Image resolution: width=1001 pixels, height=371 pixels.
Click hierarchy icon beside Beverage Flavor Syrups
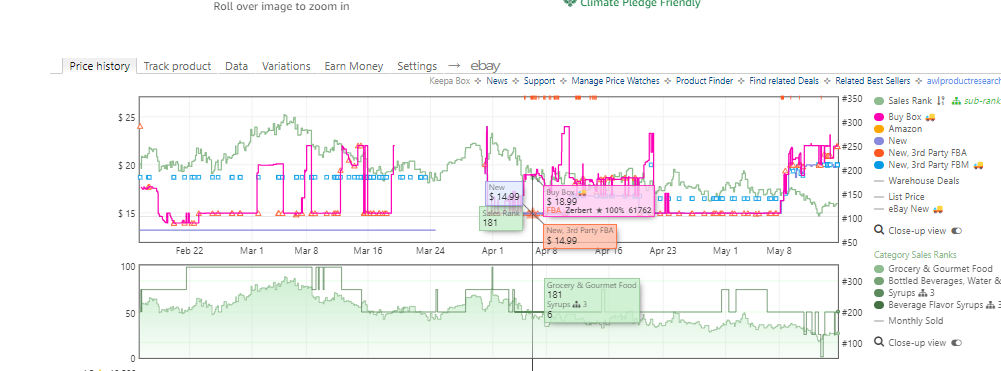990,305
